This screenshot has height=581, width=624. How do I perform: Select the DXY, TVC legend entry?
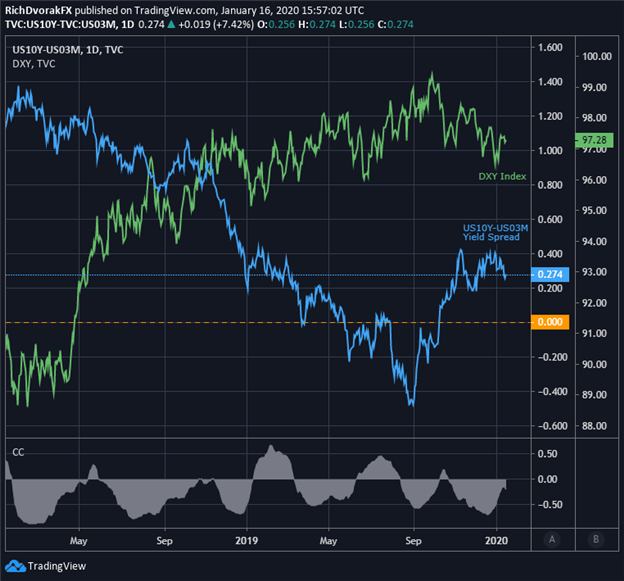[x=34, y=64]
